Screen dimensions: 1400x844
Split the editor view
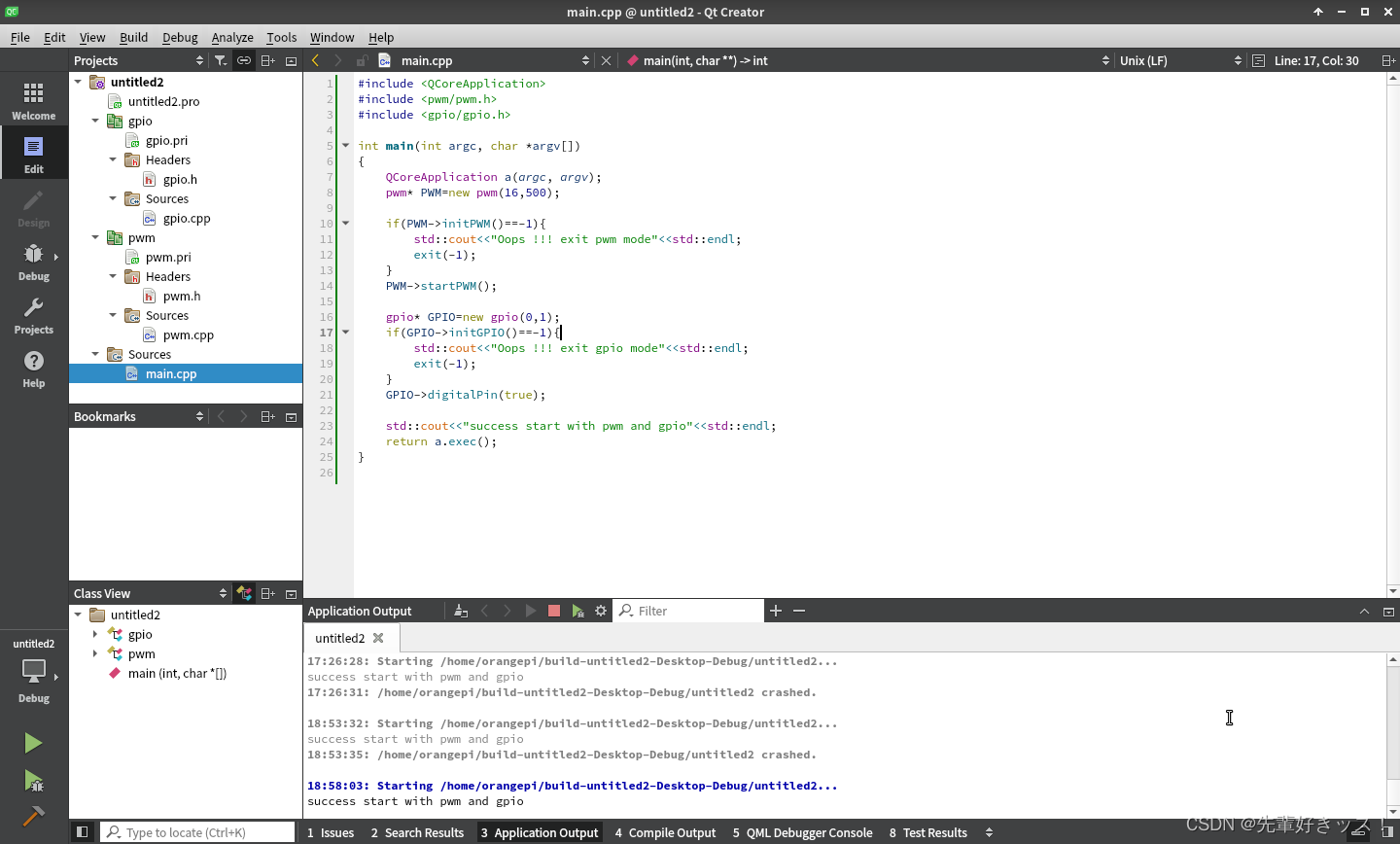[1388, 60]
